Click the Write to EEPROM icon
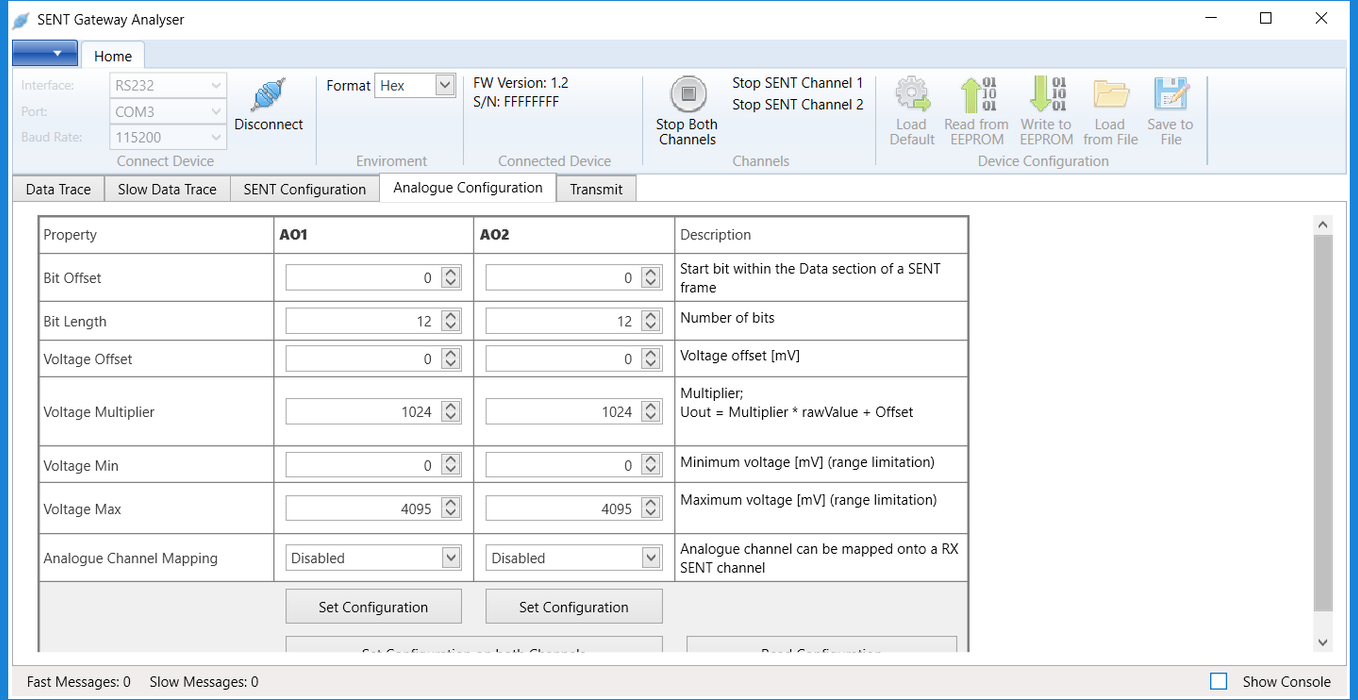Viewport: 1358px width, 700px height. [x=1046, y=95]
